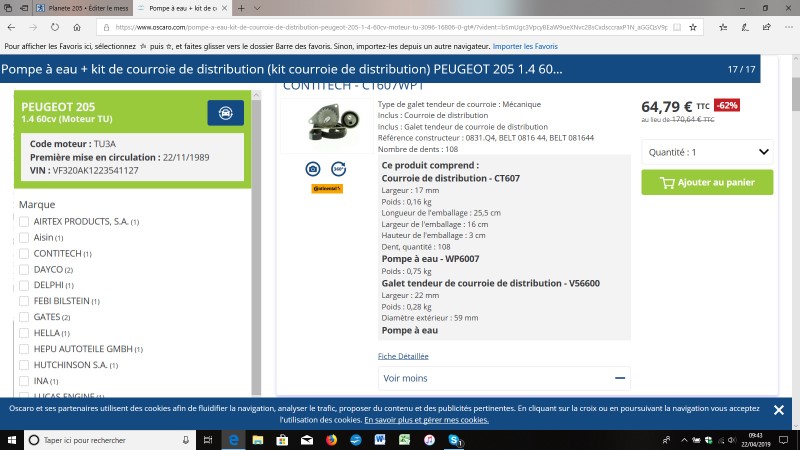Open Microsoft Store from taskbar
The image size is (800, 450).
[282, 440]
